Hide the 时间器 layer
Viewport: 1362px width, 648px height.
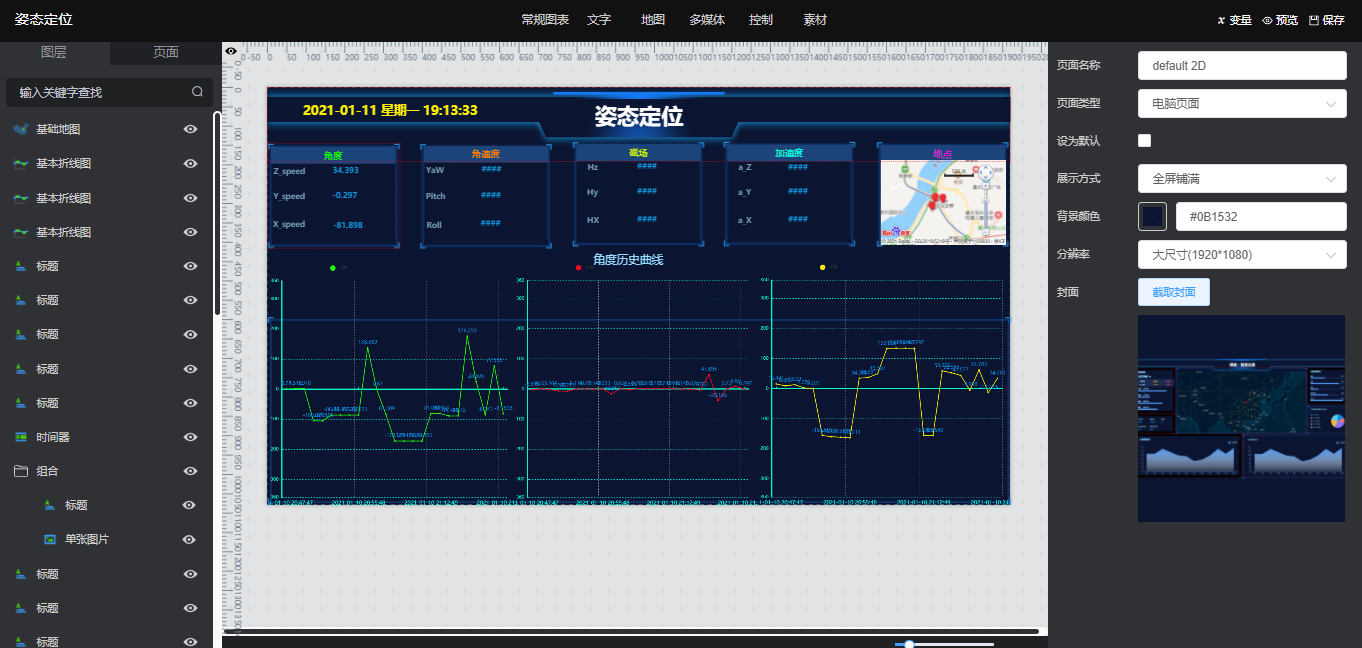pyautogui.click(x=190, y=437)
